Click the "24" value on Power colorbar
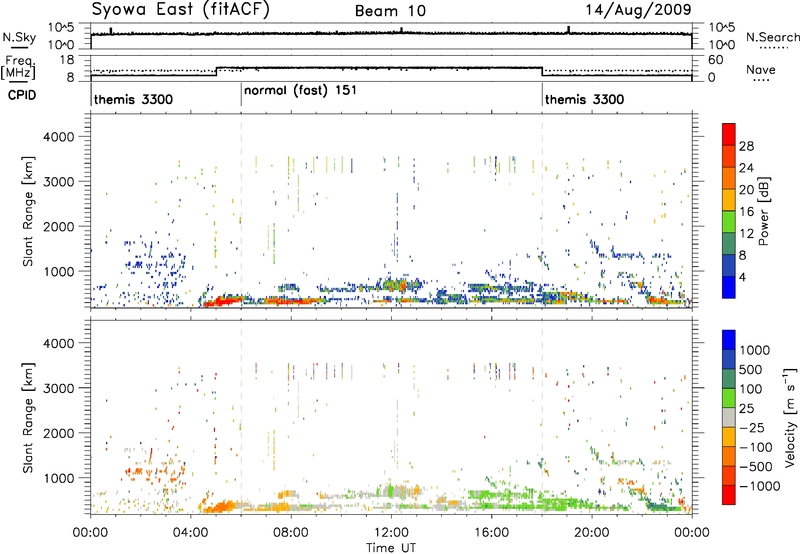The width and height of the screenshot is (800, 554). (x=746, y=168)
